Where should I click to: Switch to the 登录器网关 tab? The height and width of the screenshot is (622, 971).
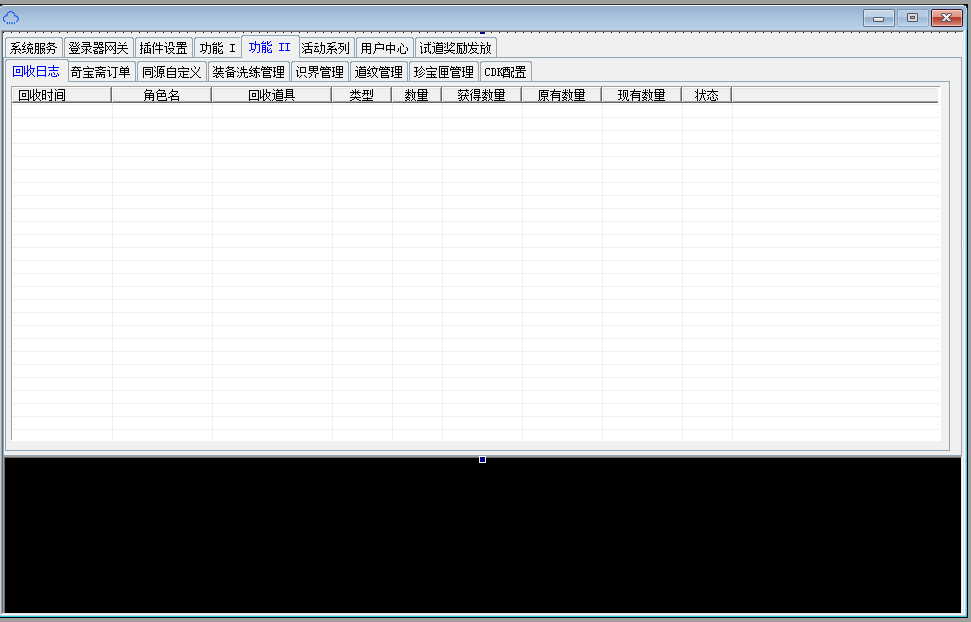click(98, 48)
